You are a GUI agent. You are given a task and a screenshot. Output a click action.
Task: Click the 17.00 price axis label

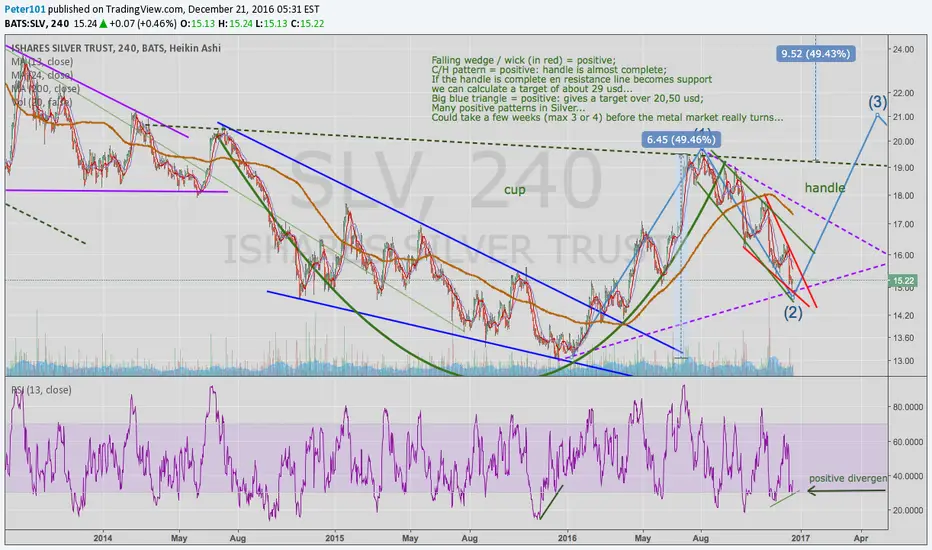tap(903, 224)
